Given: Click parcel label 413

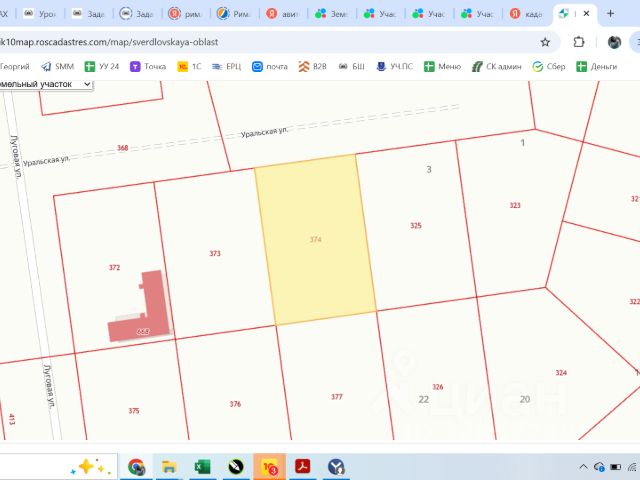Looking at the screenshot, I should click(11, 419).
